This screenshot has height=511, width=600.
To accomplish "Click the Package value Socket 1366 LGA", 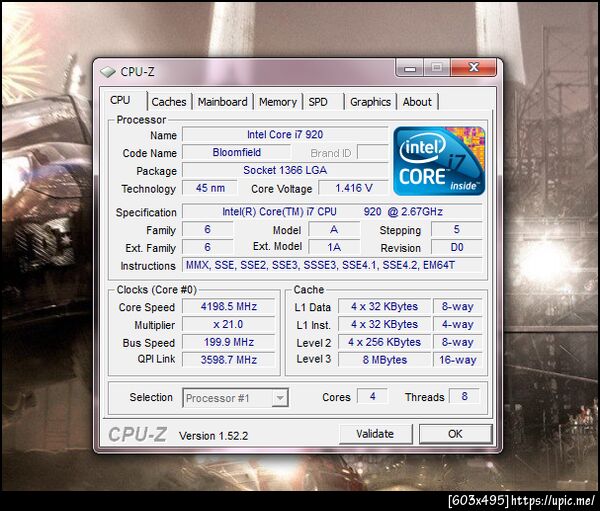I will click(x=285, y=170).
